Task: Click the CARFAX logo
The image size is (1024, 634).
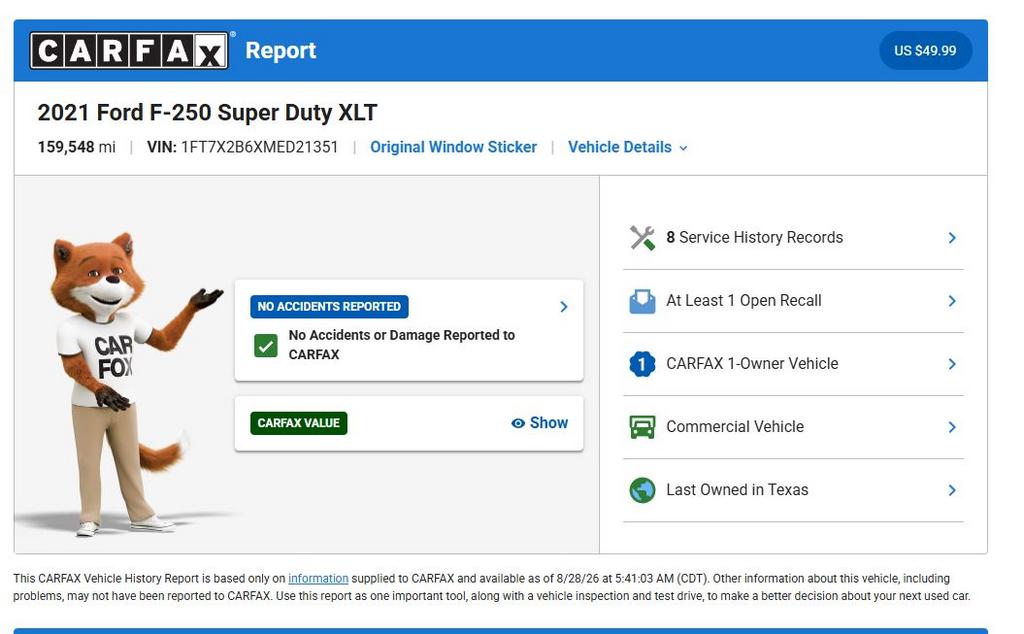Action: tap(129, 50)
